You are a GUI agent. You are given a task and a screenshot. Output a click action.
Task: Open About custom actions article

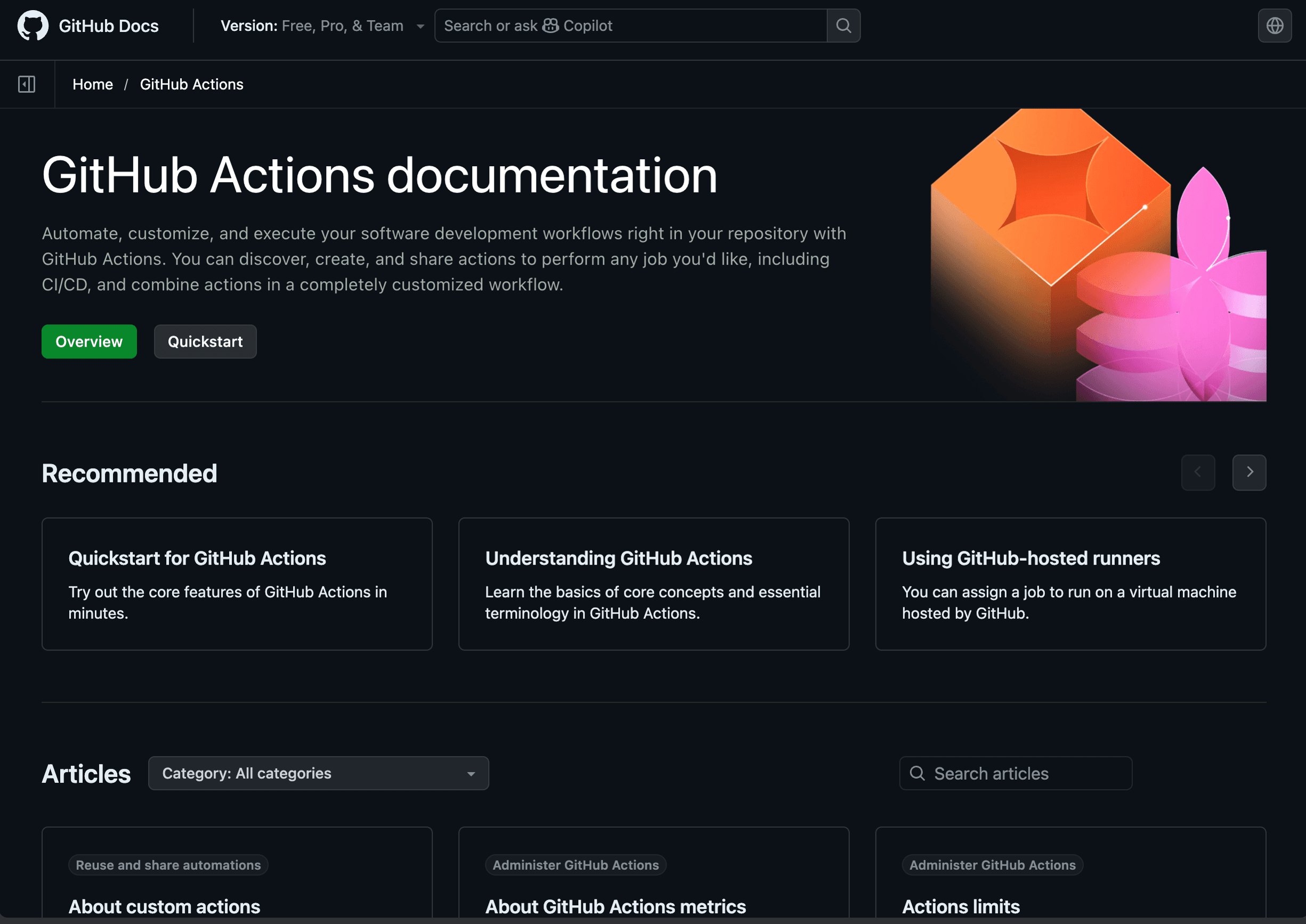[164, 906]
